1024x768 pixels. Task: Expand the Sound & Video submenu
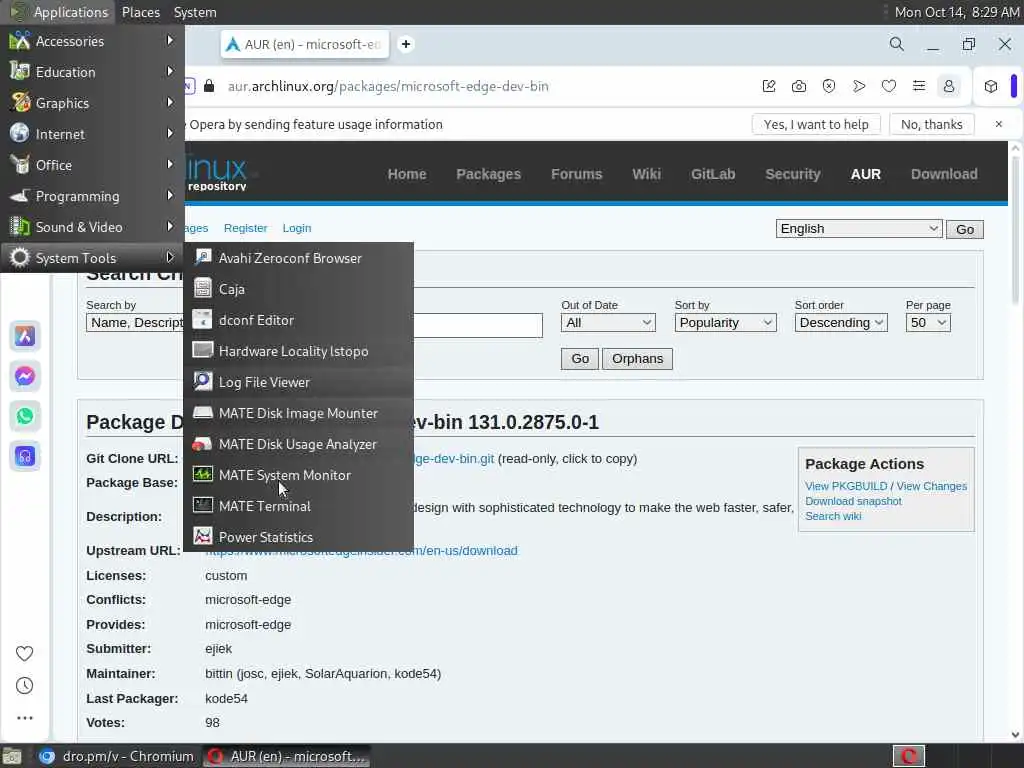pyautogui.click(x=92, y=227)
